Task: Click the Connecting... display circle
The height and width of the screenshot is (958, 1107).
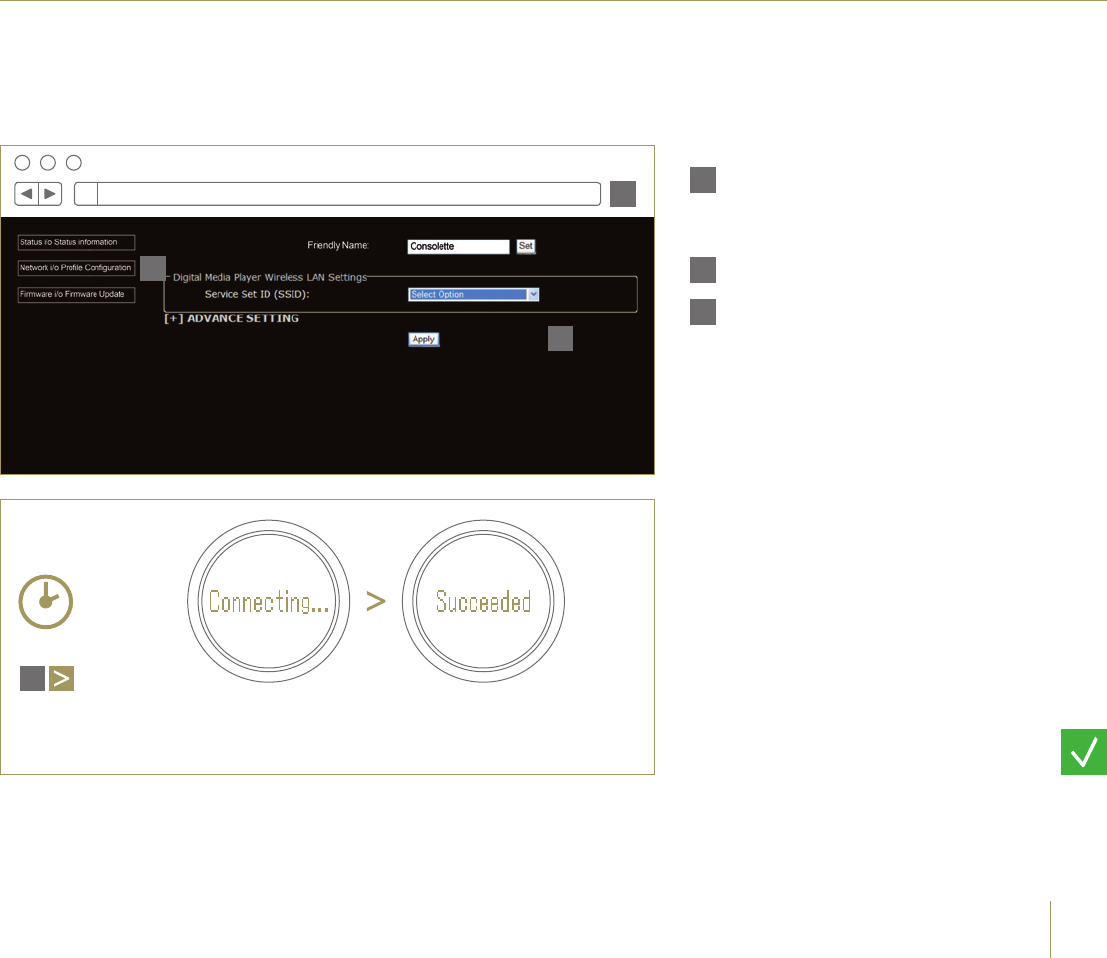Action: point(268,601)
